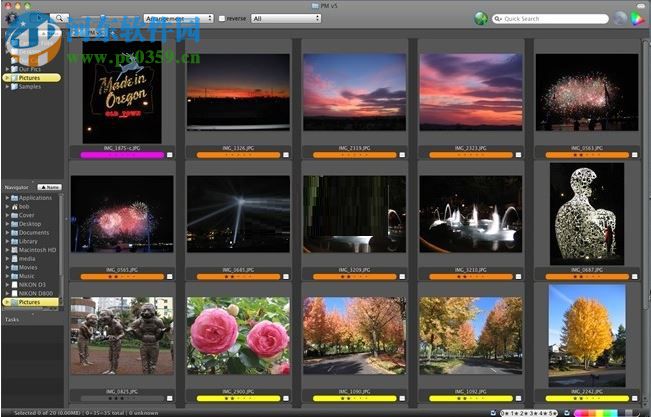Select the yellow autumn tree thumbnail
This screenshot has height=417, width=651.
[x=587, y=336]
